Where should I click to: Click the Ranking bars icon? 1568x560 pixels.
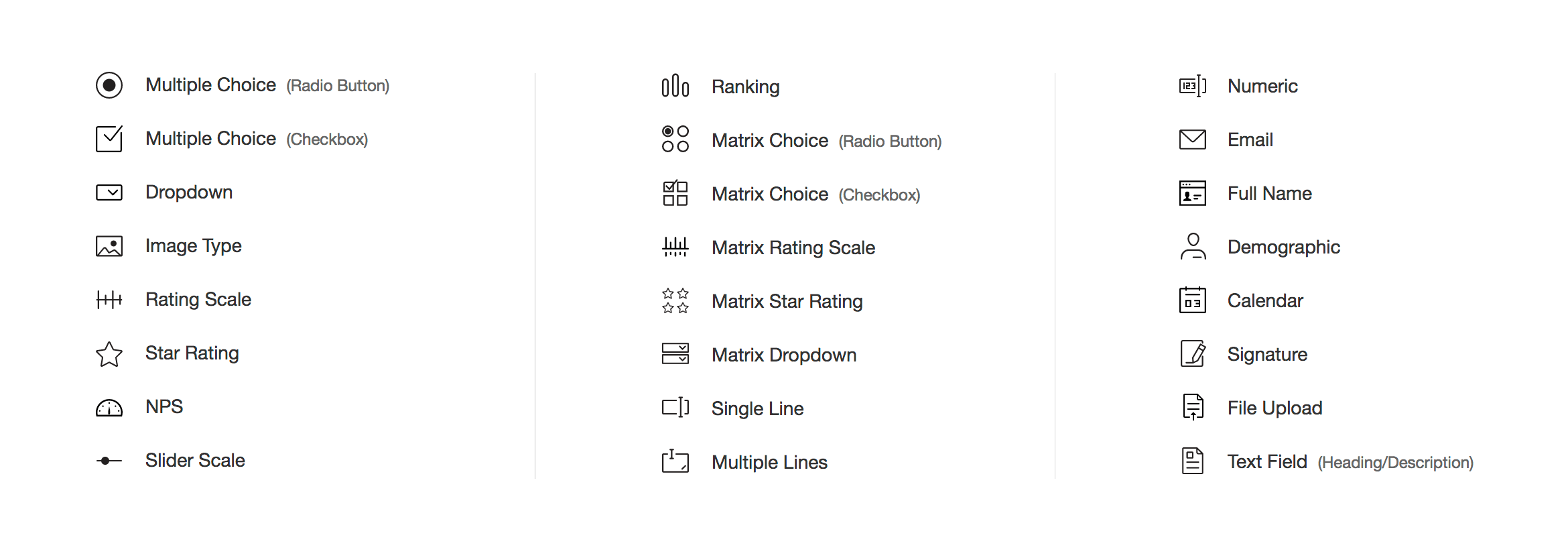pyautogui.click(x=675, y=86)
